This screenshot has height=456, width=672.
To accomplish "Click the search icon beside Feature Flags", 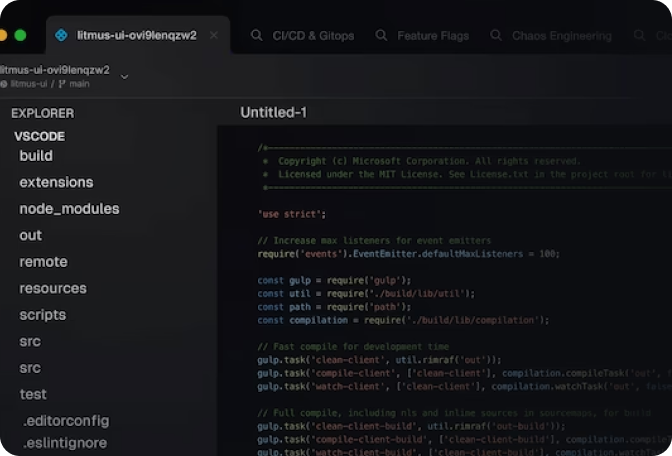I will tap(381, 36).
